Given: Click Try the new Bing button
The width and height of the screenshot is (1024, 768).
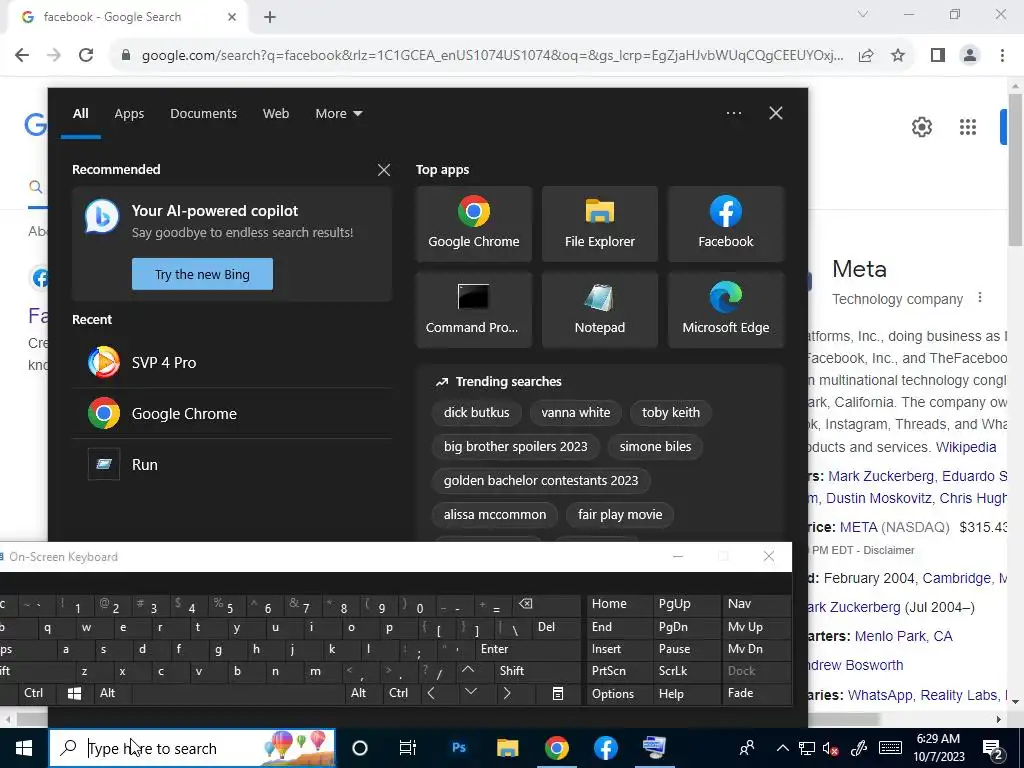Looking at the screenshot, I should (x=202, y=274).
